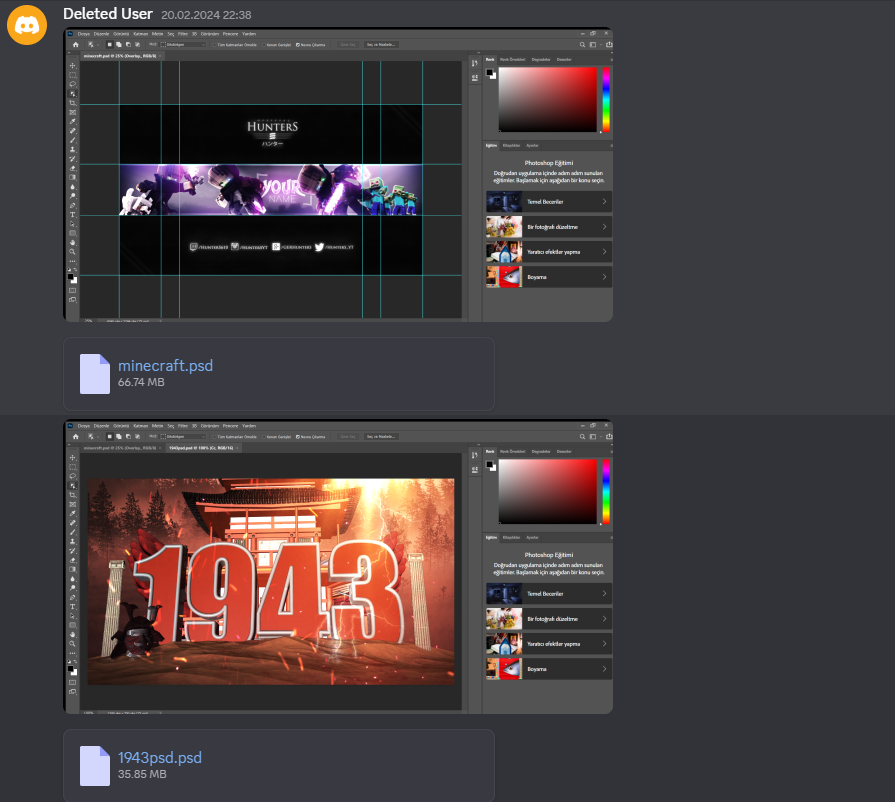Uncheck Nesne Çıkarma in the minecraft.psd screenshot
This screenshot has width=895, height=802.
(x=298, y=45)
